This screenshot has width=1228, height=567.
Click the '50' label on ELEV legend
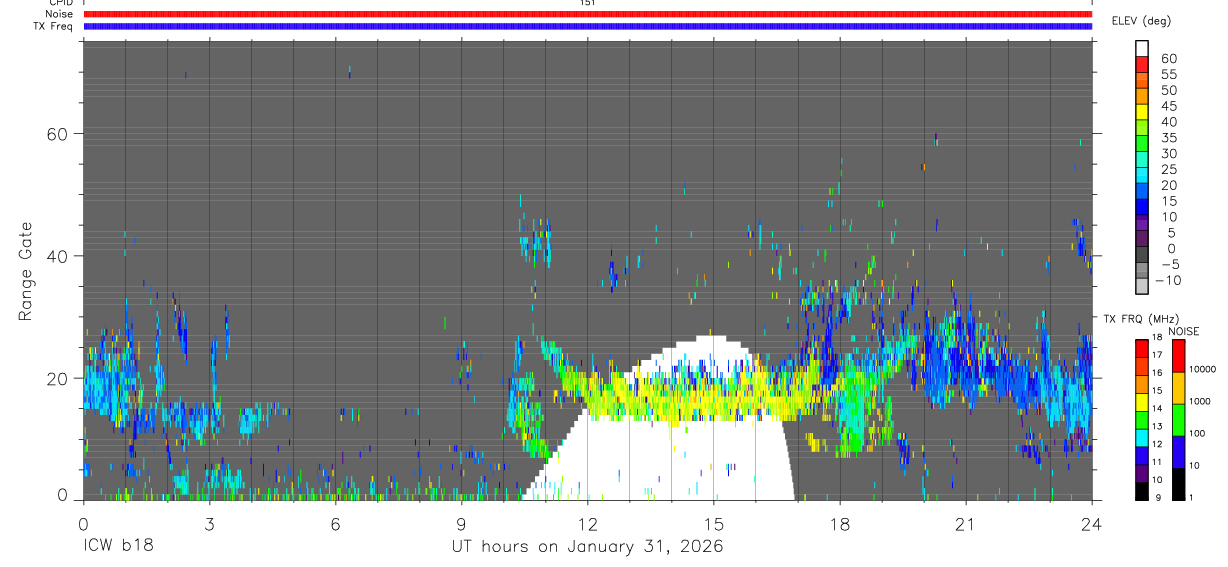coord(1168,90)
